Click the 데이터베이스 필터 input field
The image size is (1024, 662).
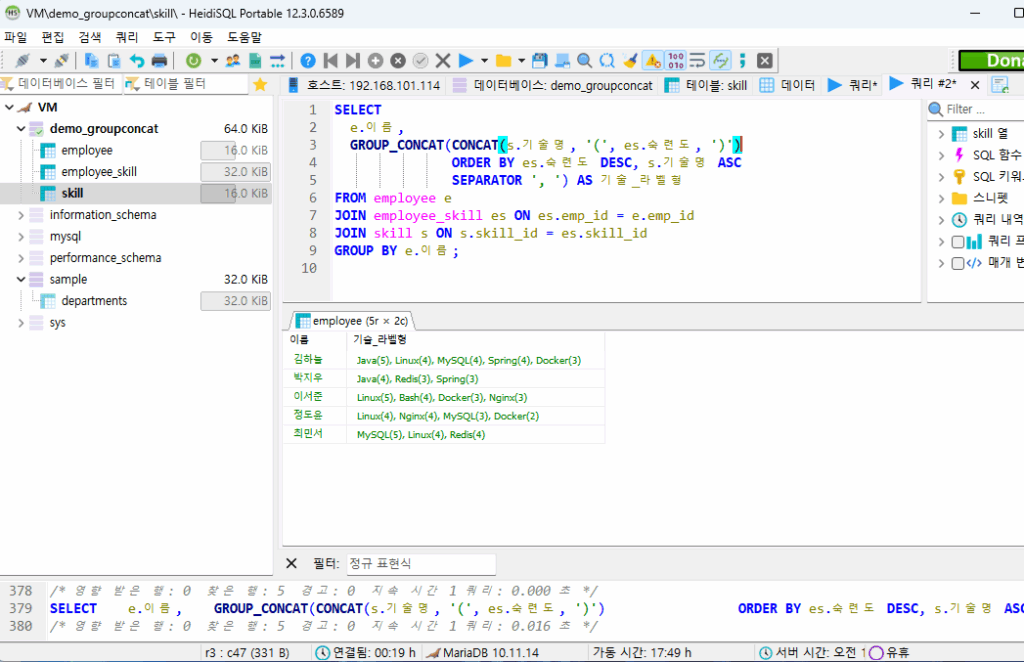61,84
